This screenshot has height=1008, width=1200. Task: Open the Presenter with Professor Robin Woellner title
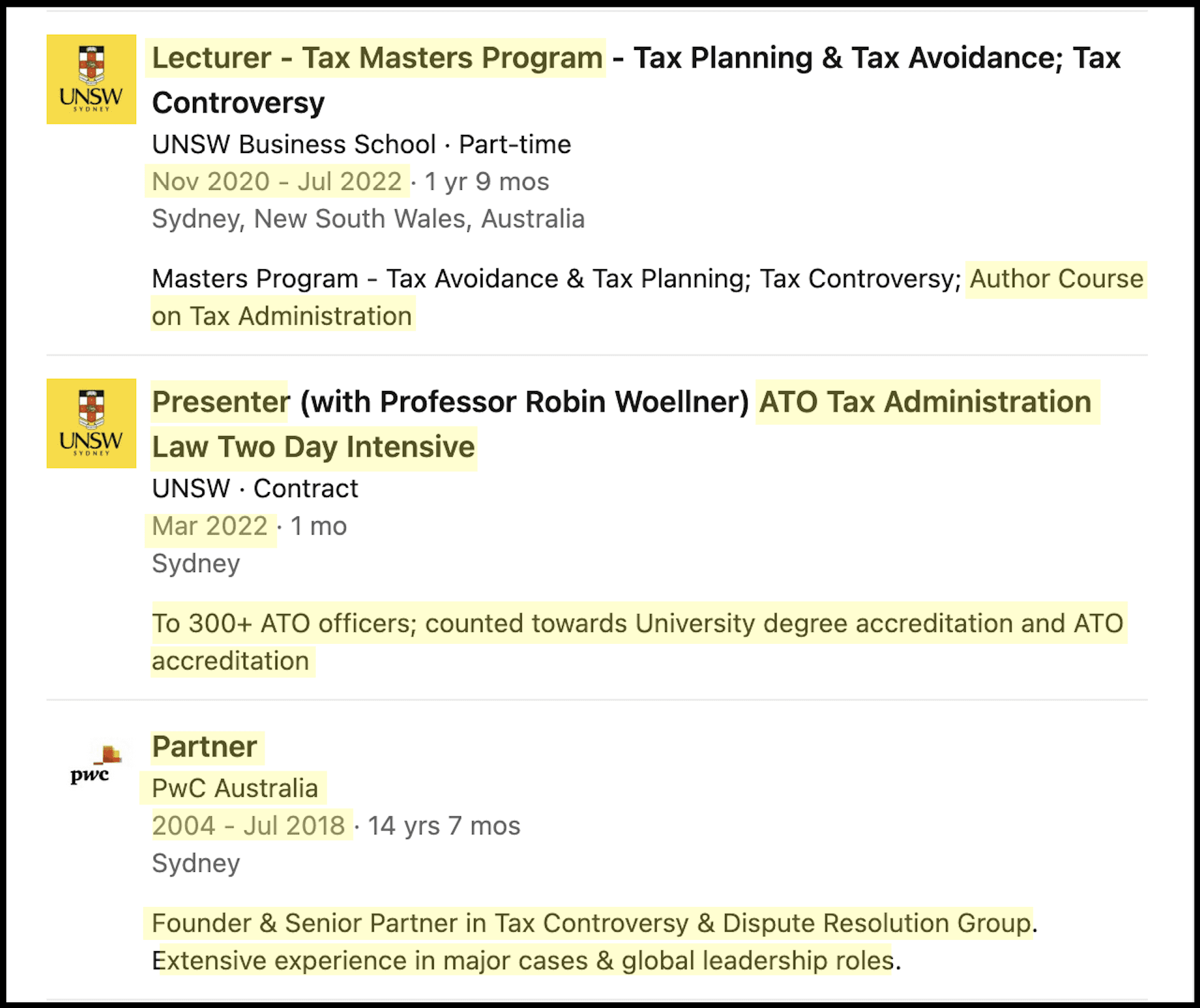point(450,402)
